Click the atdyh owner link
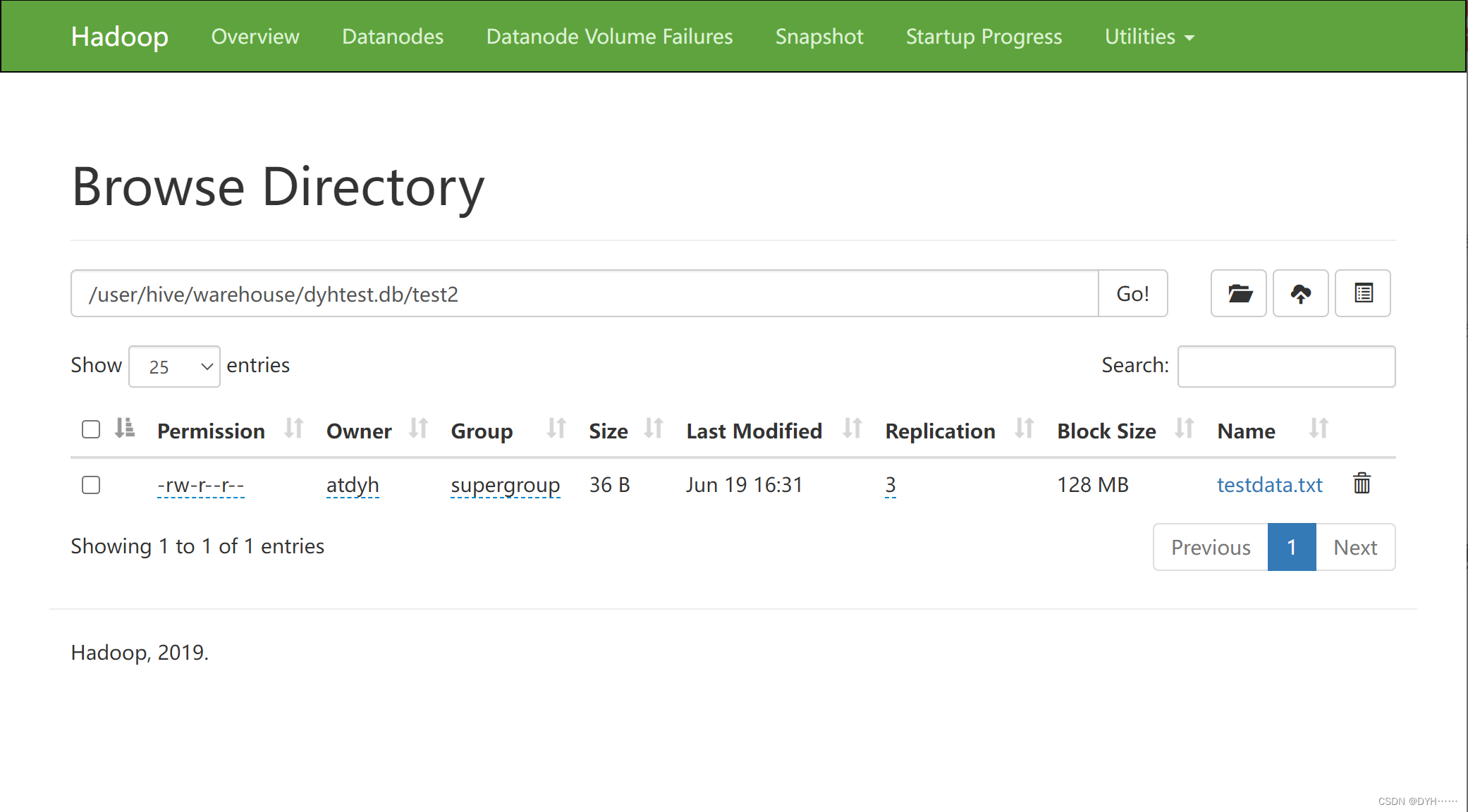The width and height of the screenshot is (1468, 812). (353, 485)
